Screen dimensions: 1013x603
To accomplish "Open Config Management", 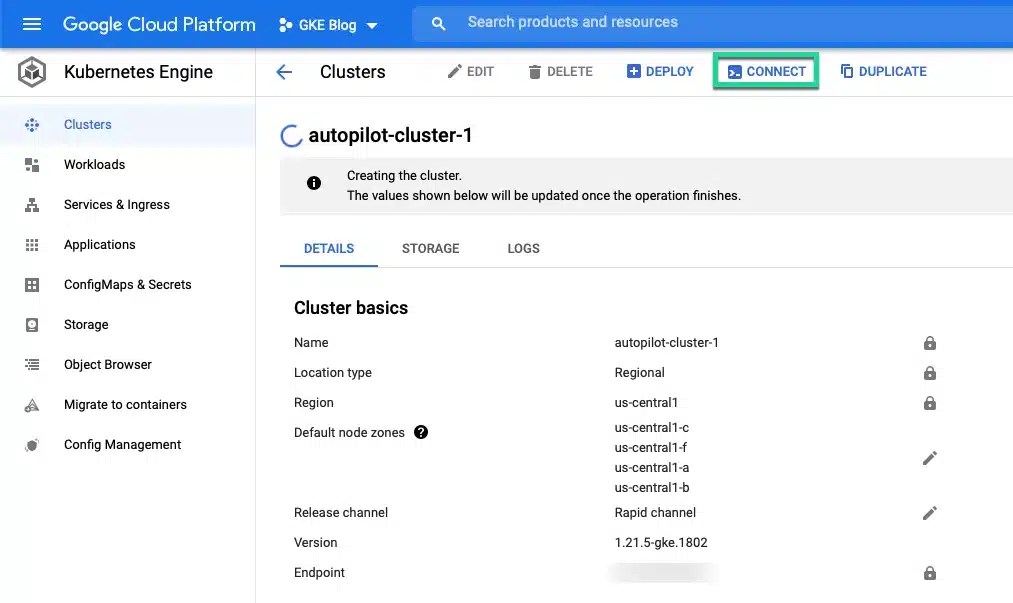I will click(122, 444).
